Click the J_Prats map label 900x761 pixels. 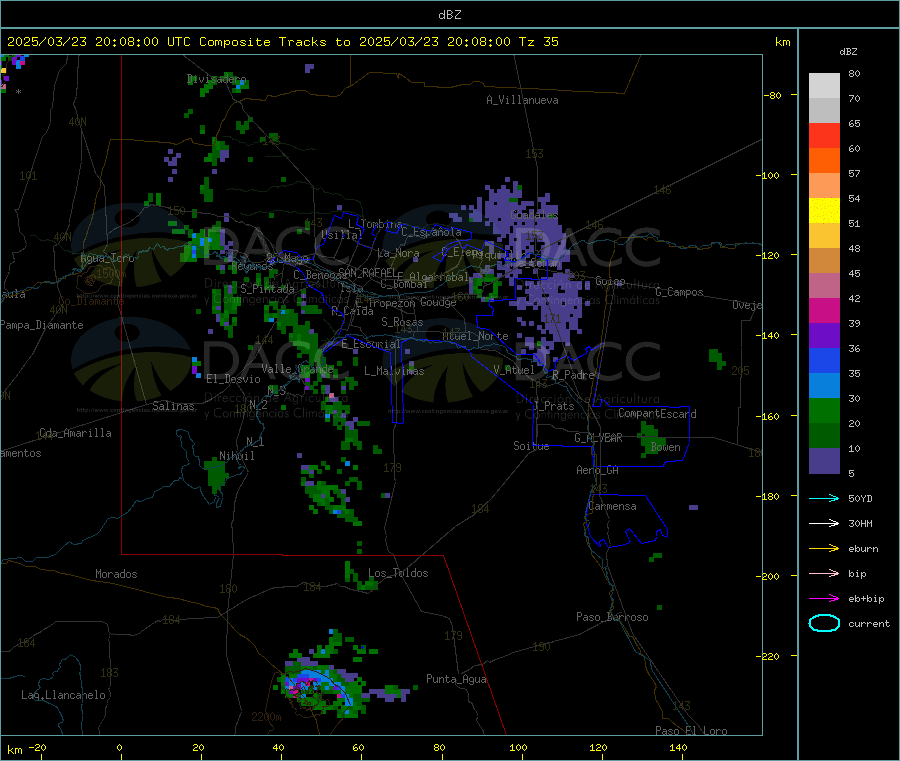[x=553, y=406]
